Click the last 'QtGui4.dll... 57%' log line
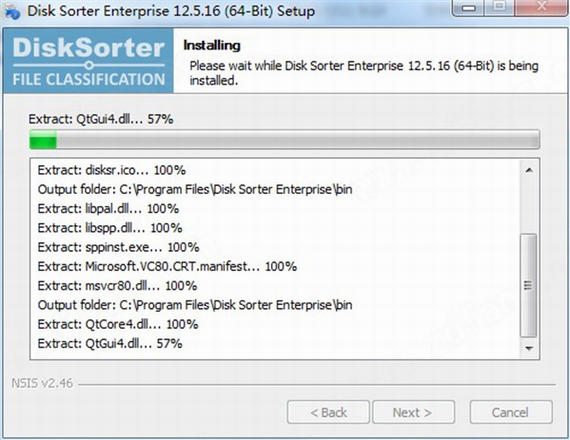570x440 pixels. [110, 344]
